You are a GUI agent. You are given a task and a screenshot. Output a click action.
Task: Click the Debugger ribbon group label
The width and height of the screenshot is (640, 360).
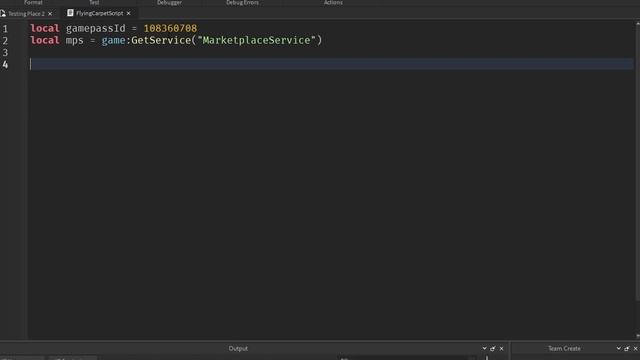coord(169,2)
